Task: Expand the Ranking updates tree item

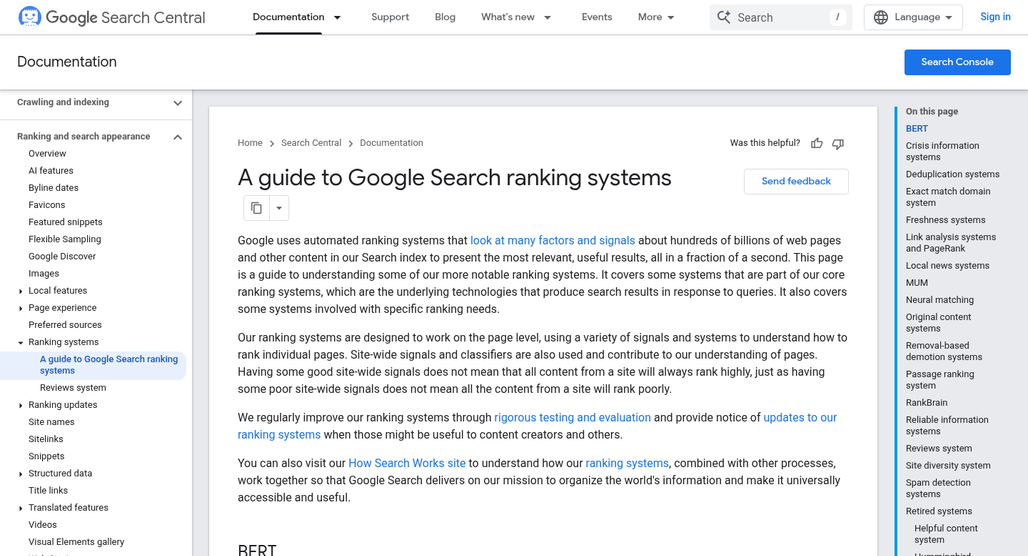Action: click(x=20, y=405)
